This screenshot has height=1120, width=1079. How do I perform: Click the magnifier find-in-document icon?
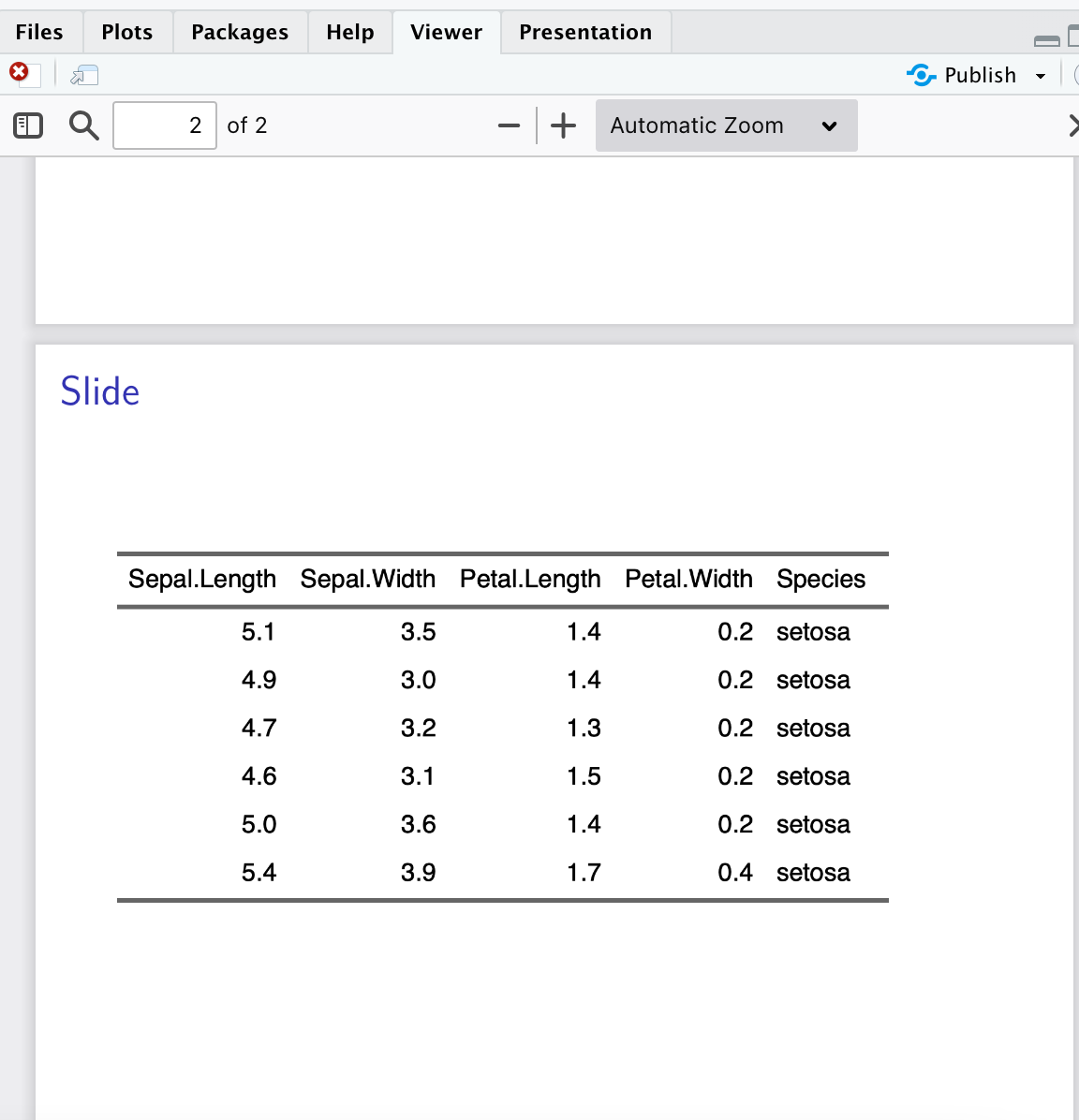click(83, 125)
